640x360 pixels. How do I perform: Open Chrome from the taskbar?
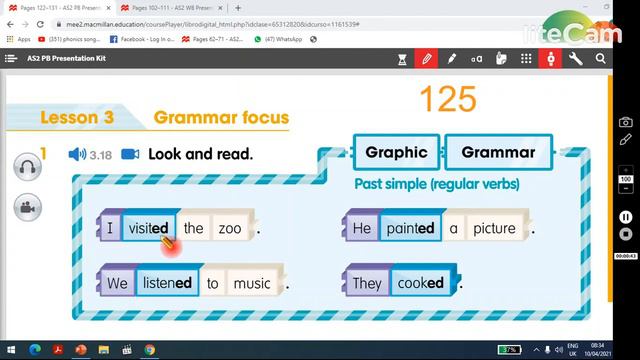click(150, 350)
